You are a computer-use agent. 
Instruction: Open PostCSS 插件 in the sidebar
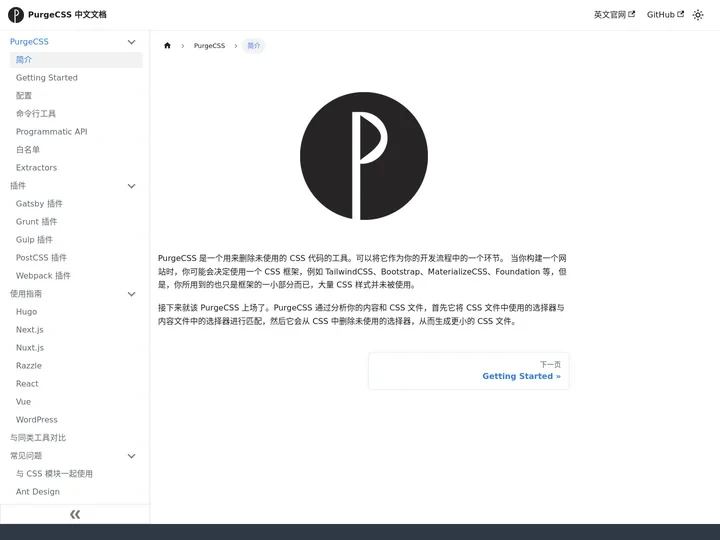76,258
